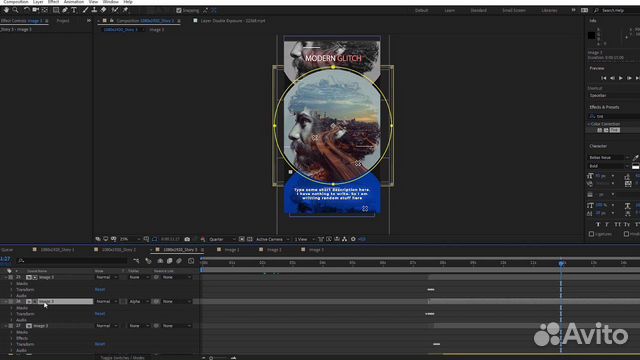The width and height of the screenshot is (640, 360).
Task: Jump to first frame in Preview
Action: tap(603, 78)
